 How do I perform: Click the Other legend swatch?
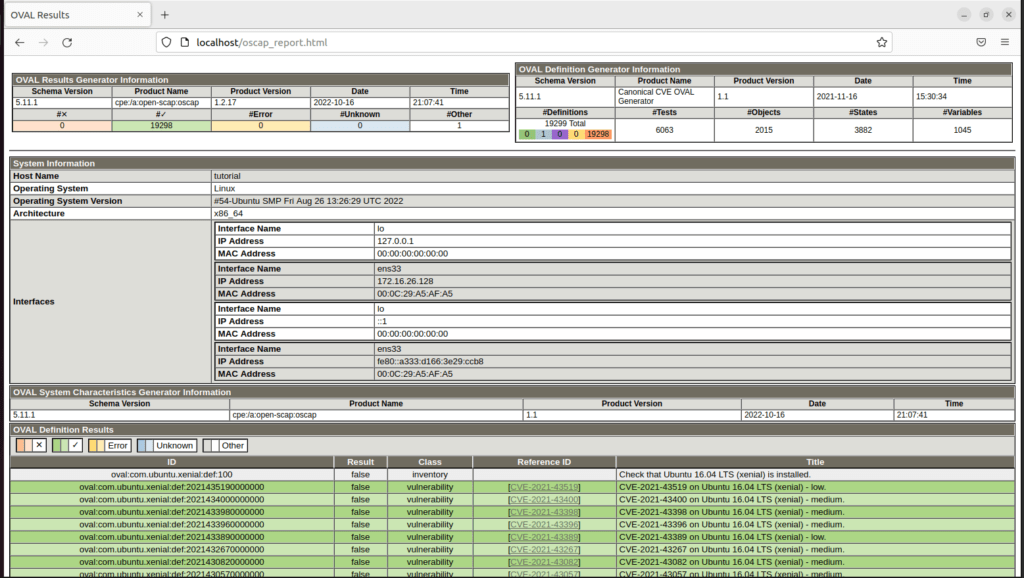click(225, 445)
